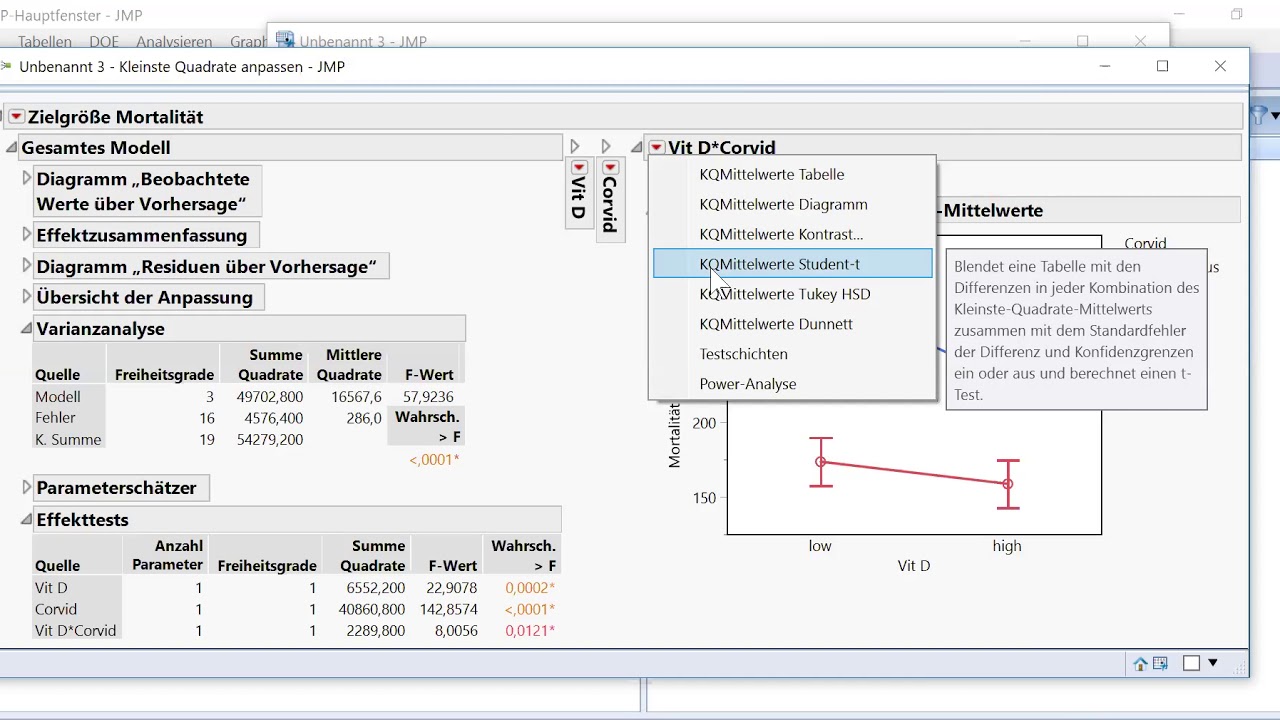Open Analysieren menu in main window
Screen dimensions: 1280x720
(x=174, y=42)
